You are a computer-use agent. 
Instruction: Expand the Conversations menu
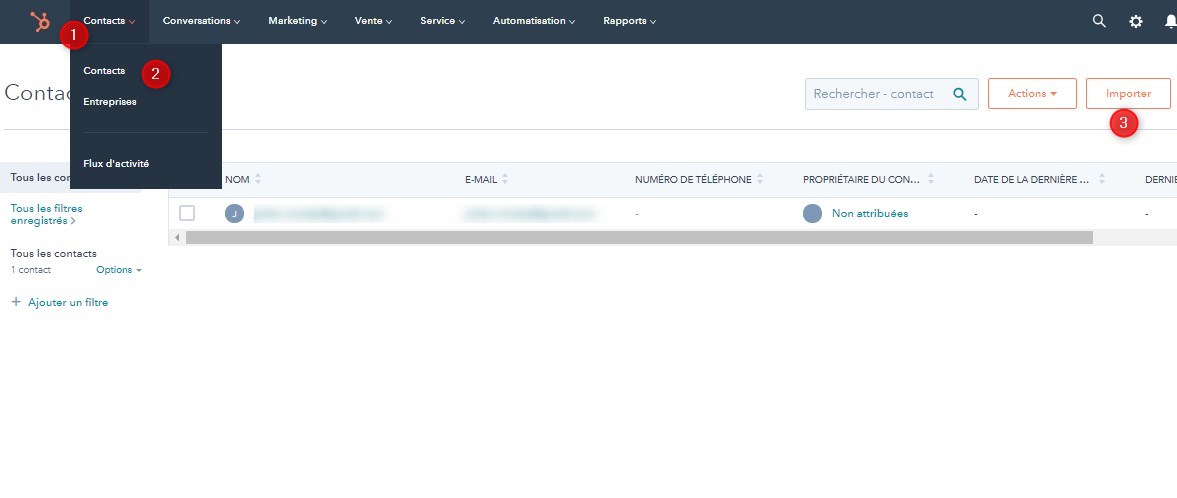click(201, 21)
